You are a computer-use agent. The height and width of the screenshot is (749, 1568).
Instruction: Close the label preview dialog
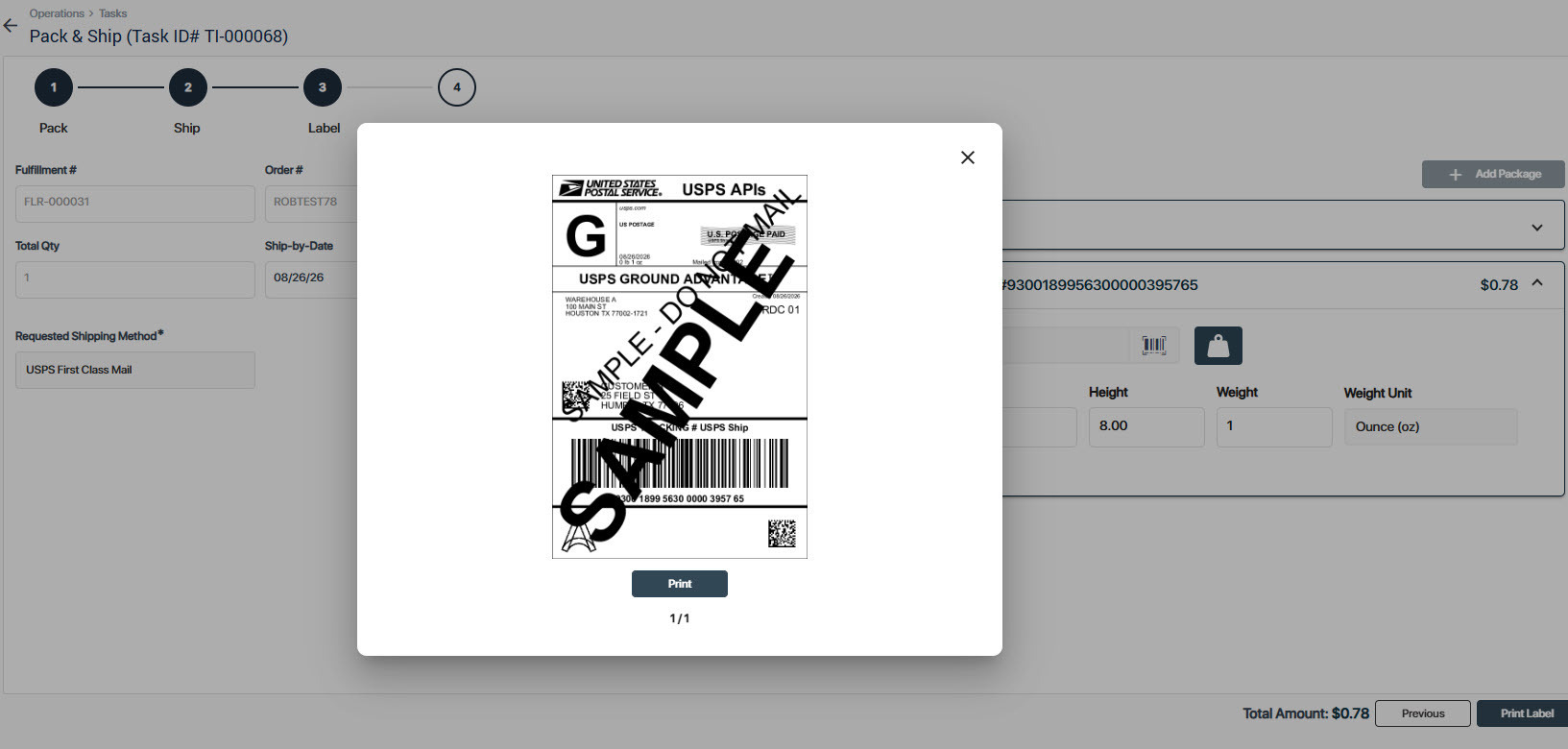tap(968, 157)
